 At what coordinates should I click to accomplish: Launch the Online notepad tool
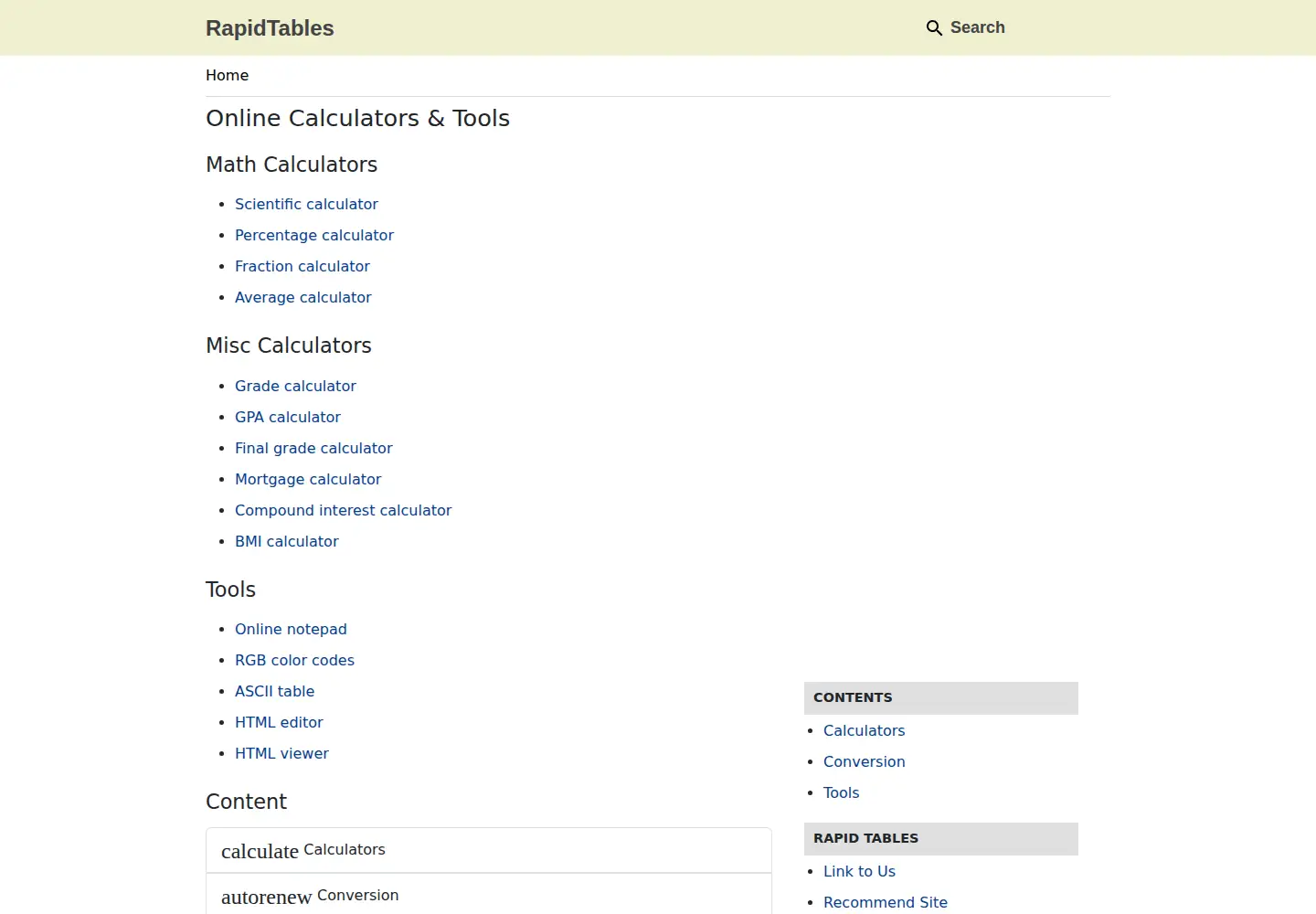(x=291, y=629)
